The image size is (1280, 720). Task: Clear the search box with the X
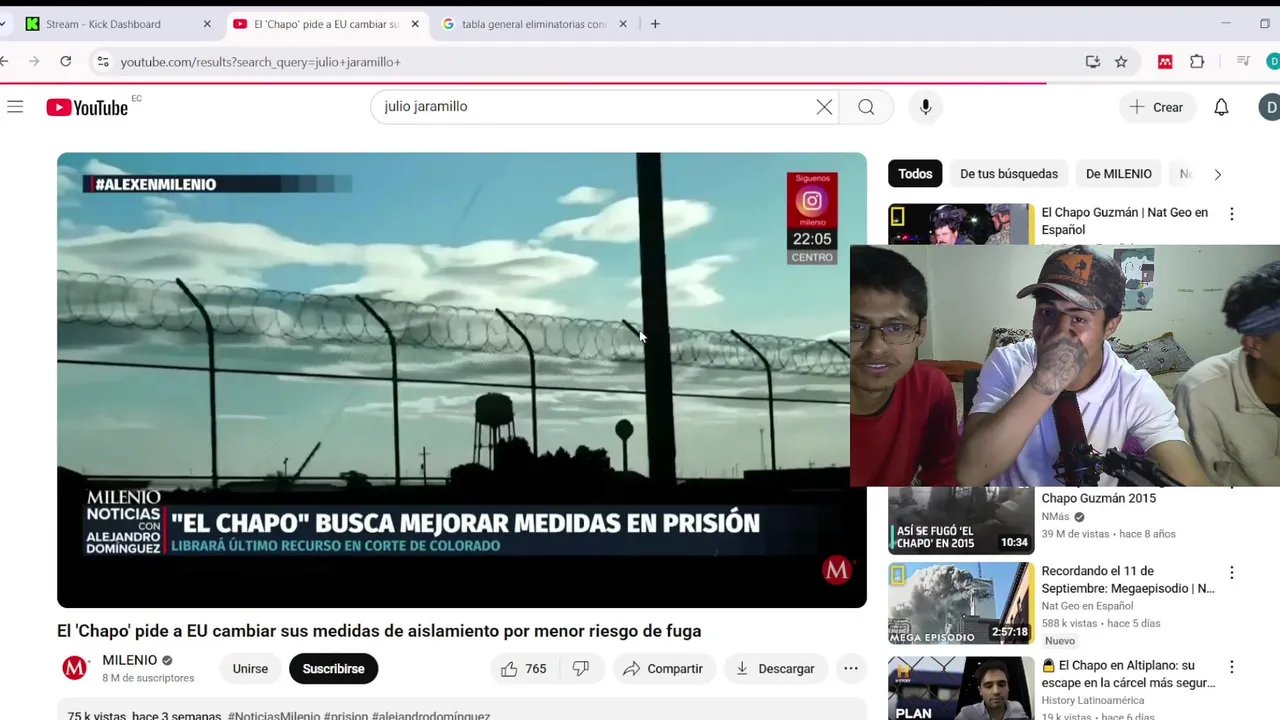[824, 107]
